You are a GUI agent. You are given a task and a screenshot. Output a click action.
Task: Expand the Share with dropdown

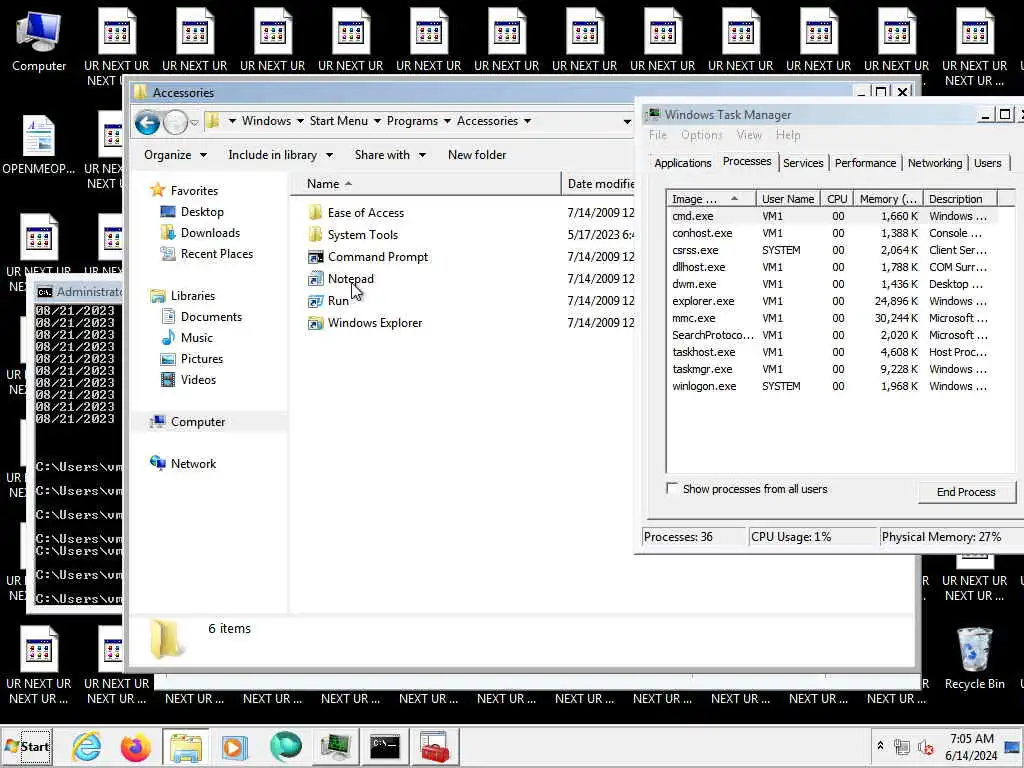point(390,155)
